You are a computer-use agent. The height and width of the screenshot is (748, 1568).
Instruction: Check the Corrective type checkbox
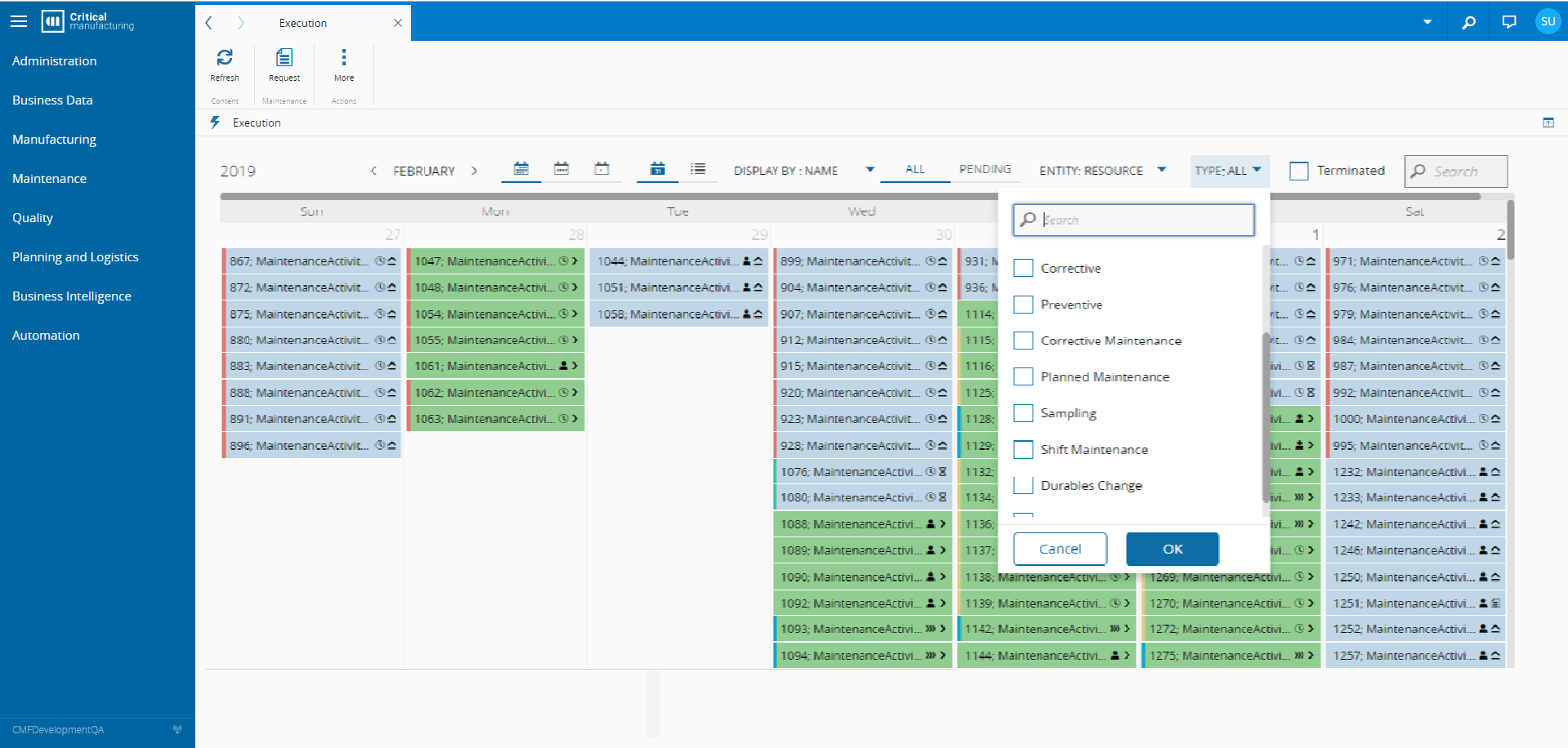point(1023,268)
